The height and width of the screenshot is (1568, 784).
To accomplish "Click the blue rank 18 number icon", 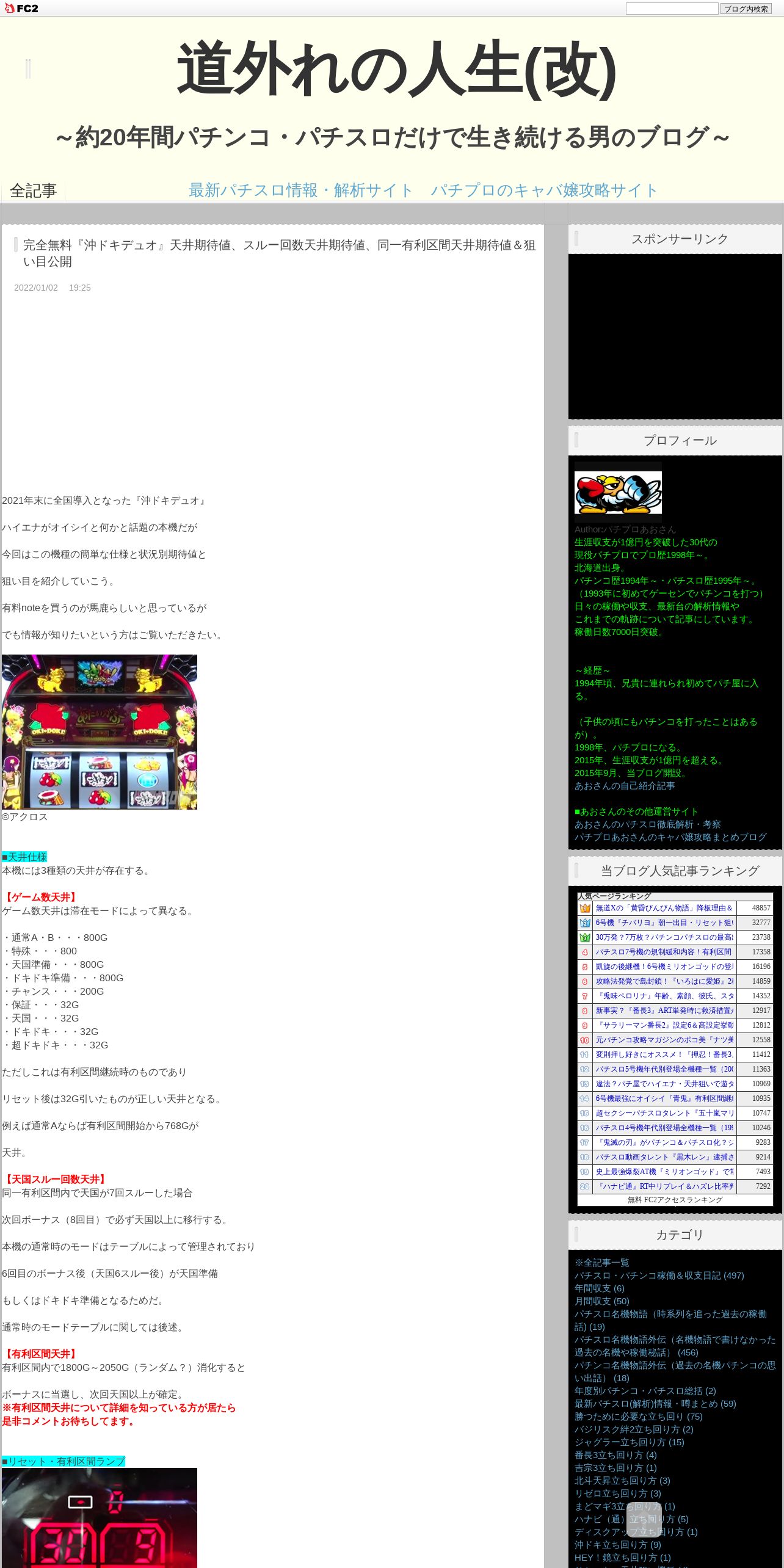I will (x=584, y=1157).
